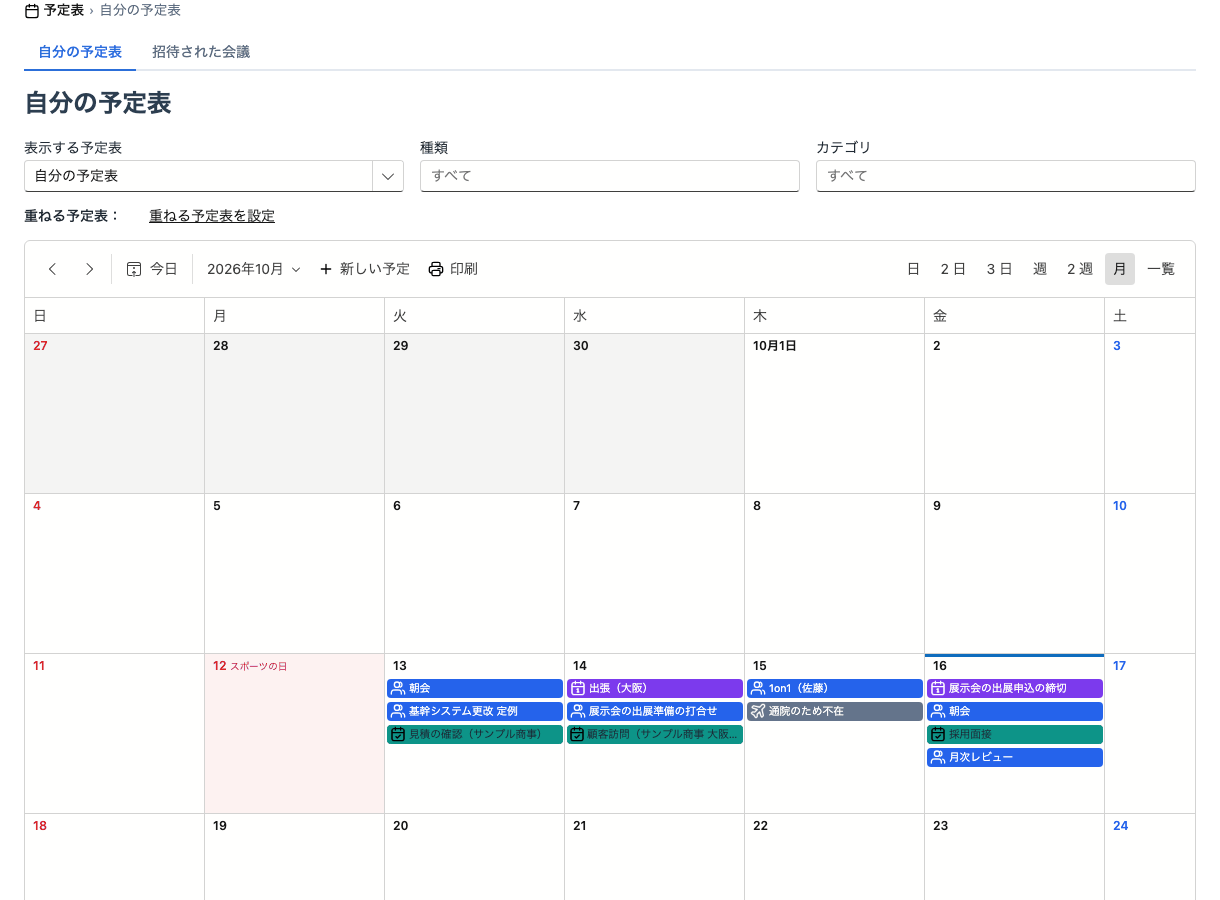The image size is (1220, 900).
Task: Click the printer icon for 印刷
Action: [436, 269]
